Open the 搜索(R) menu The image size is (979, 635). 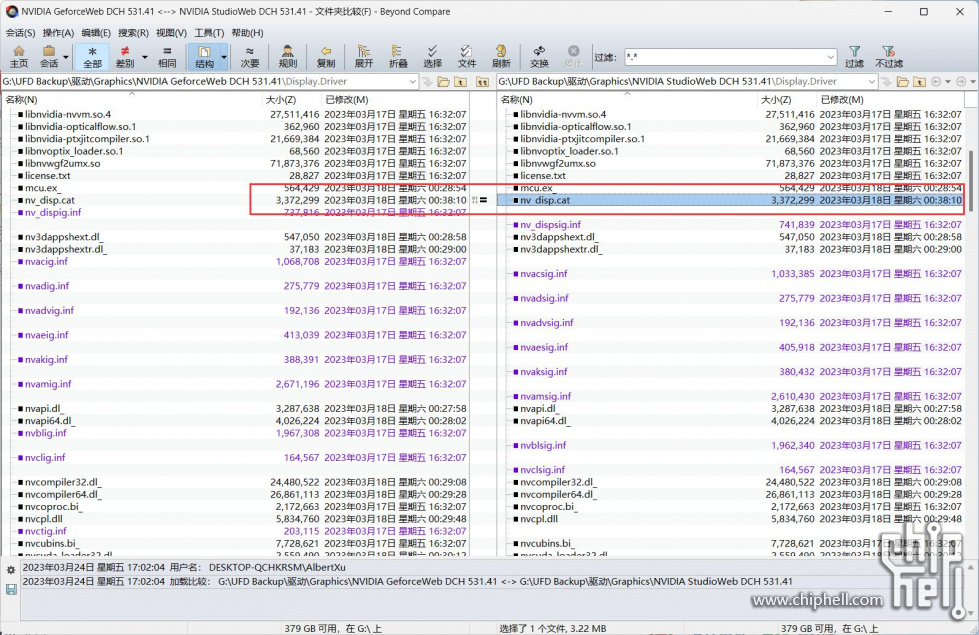click(133, 33)
